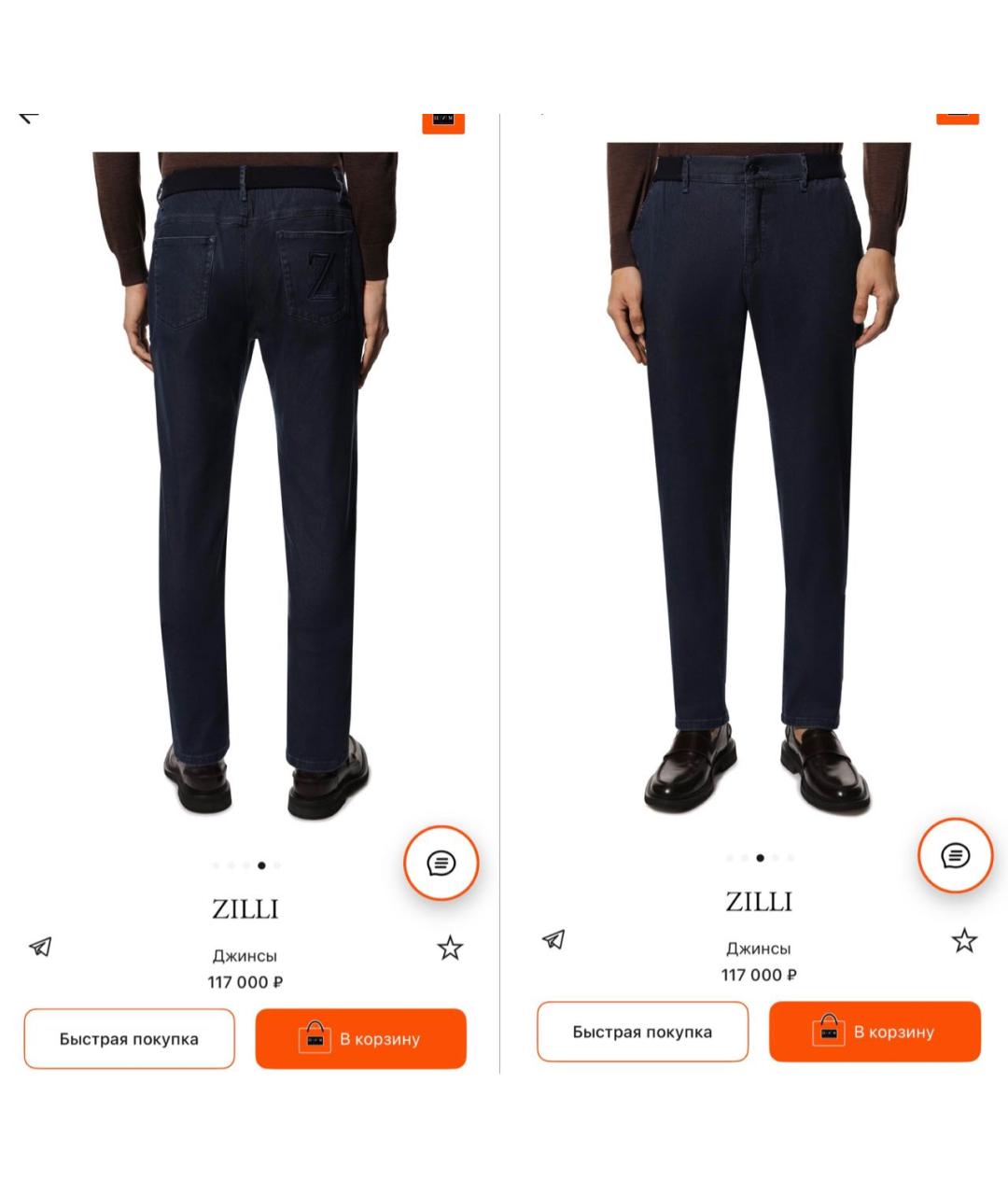The height and width of the screenshot is (1195, 1008).
Task: Select last photo dot on right carousel
Action: point(791,858)
